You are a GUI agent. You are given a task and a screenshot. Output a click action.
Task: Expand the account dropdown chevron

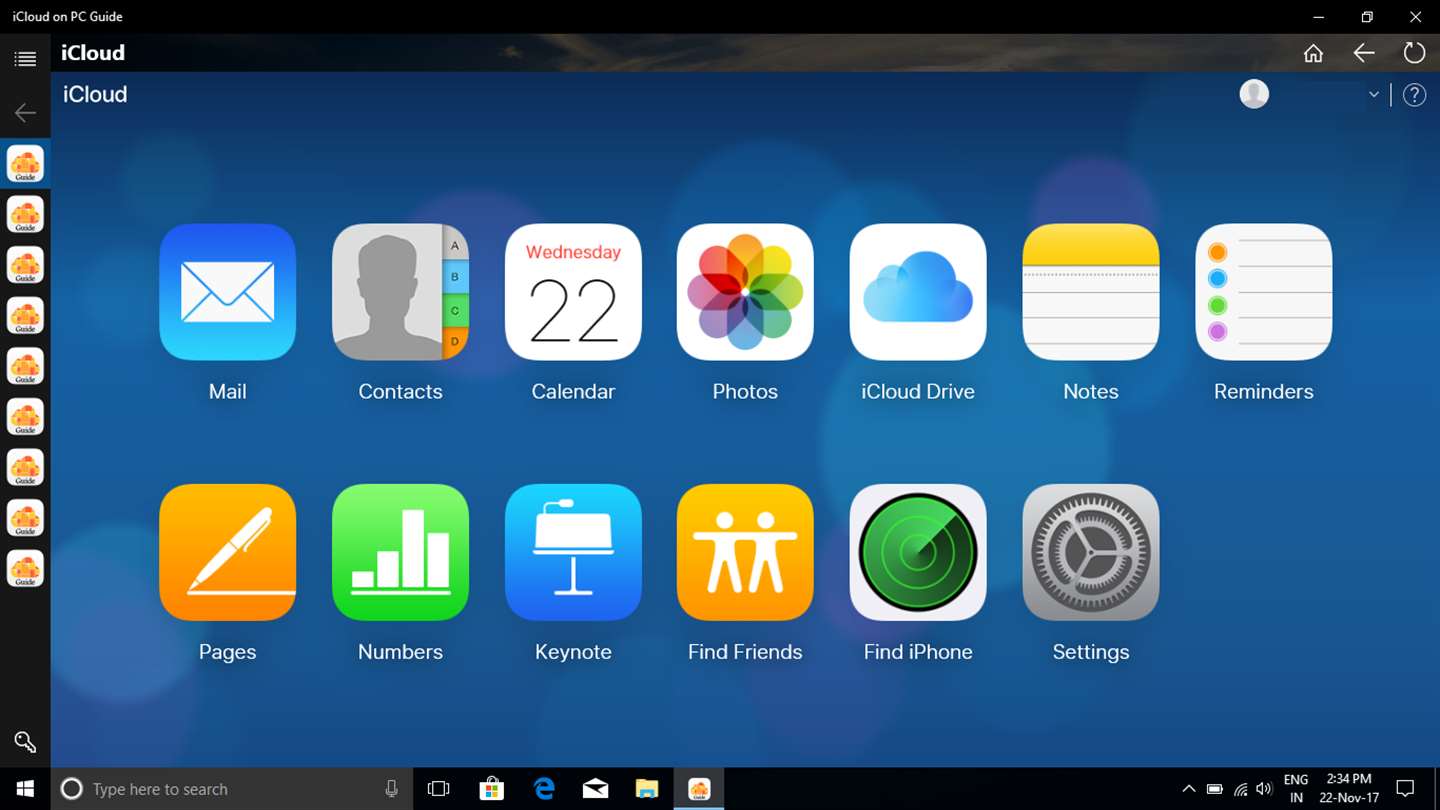1374,94
